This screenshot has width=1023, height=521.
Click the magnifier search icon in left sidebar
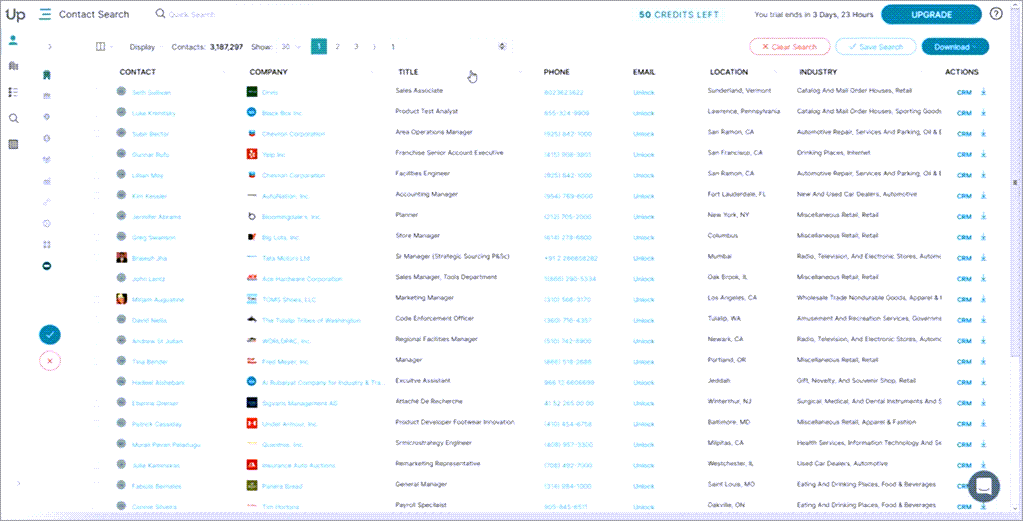(x=13, y=118)
